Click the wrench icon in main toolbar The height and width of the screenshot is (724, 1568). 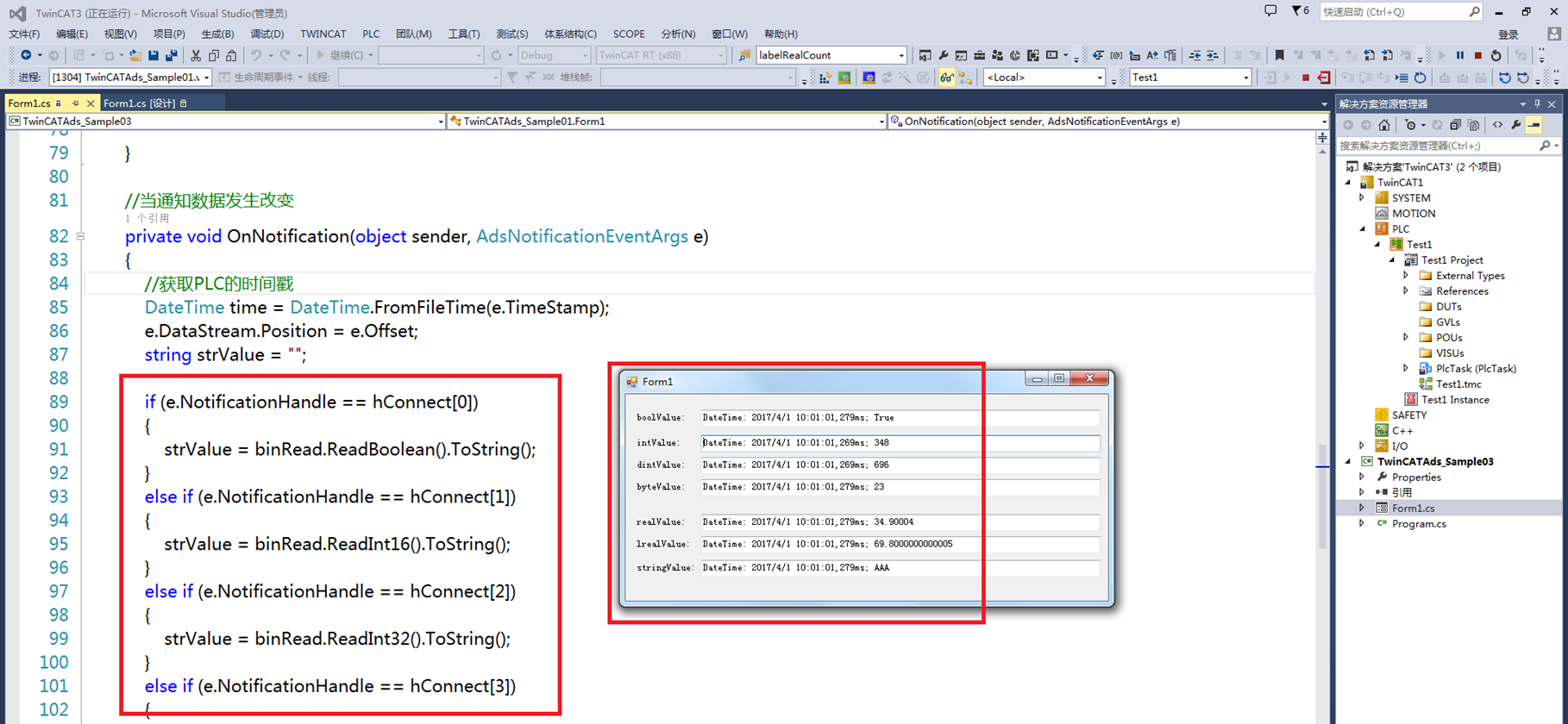click(x=944, y=55)
